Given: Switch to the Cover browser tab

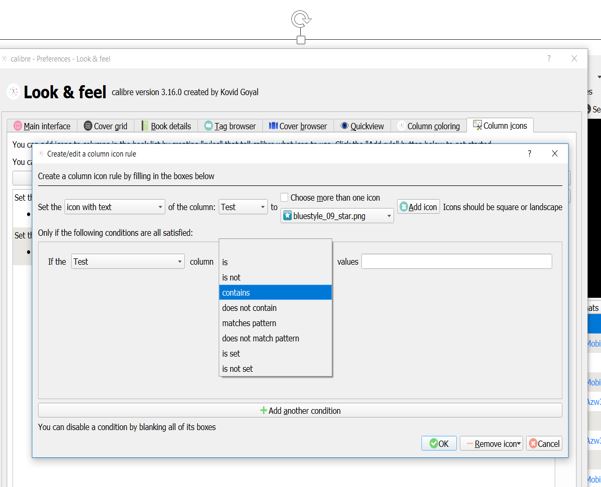Looking at the screenshot, I should [298, 126].
